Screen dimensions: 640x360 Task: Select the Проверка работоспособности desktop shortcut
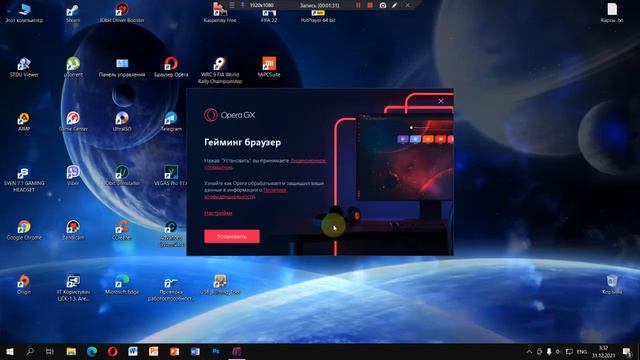pyautogui.click(x=171, y=288)
